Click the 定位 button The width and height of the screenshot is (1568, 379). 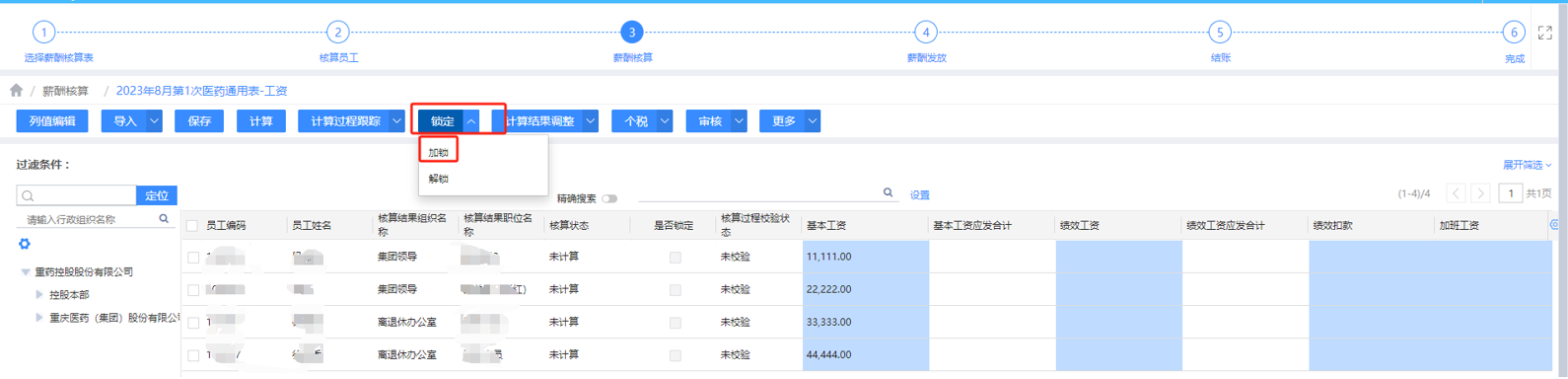click(157, 195)
